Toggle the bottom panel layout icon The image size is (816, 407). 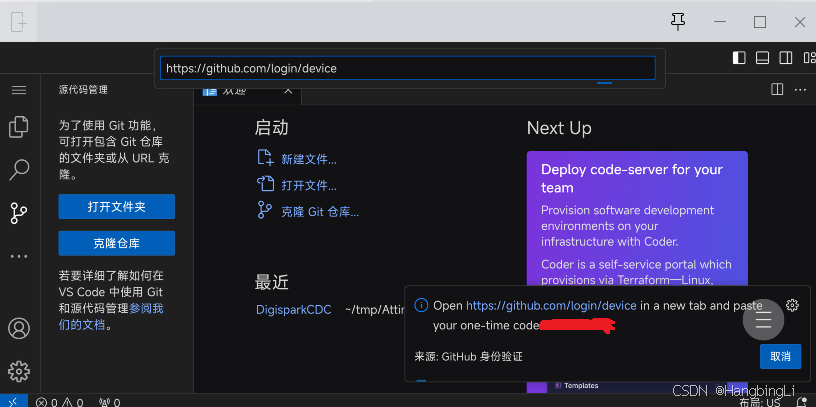pos(762,58)
